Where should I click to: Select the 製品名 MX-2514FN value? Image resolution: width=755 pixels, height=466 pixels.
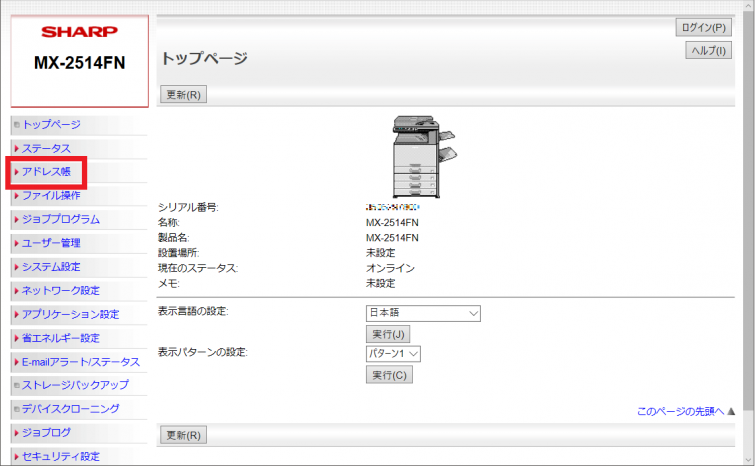[x=392, y=238]
